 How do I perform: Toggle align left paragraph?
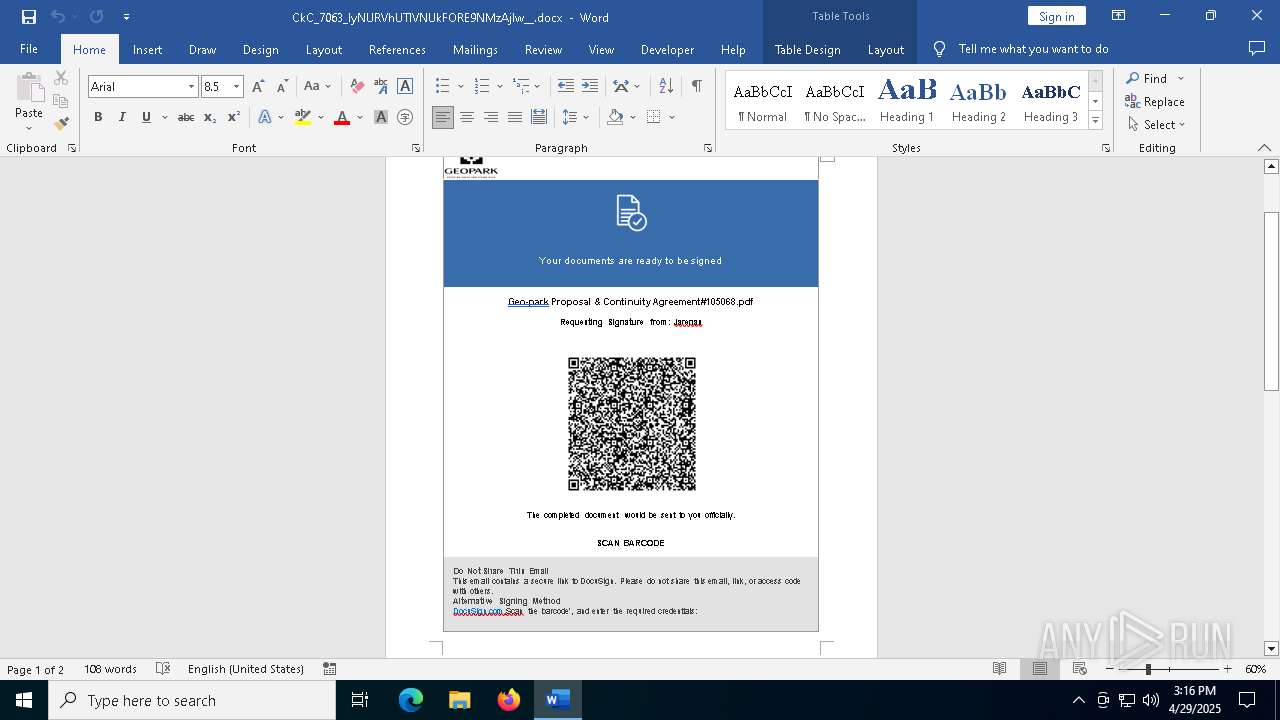443,117
